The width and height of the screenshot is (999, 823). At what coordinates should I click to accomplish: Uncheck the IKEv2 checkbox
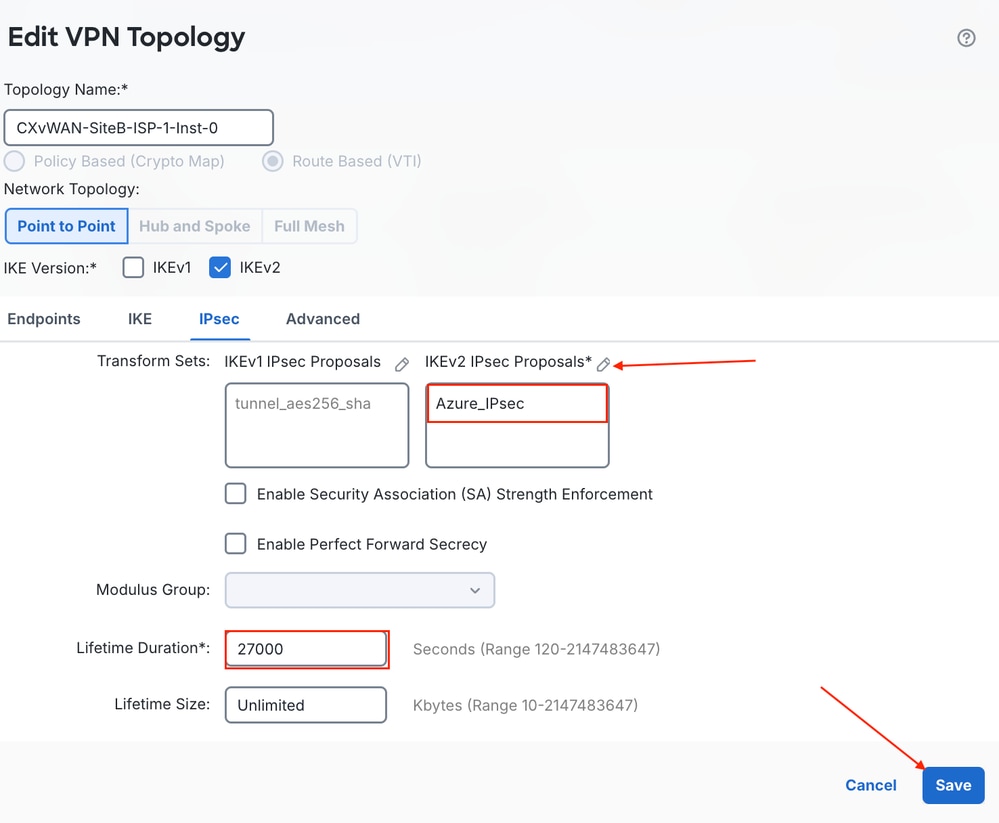tap(220, 268)
